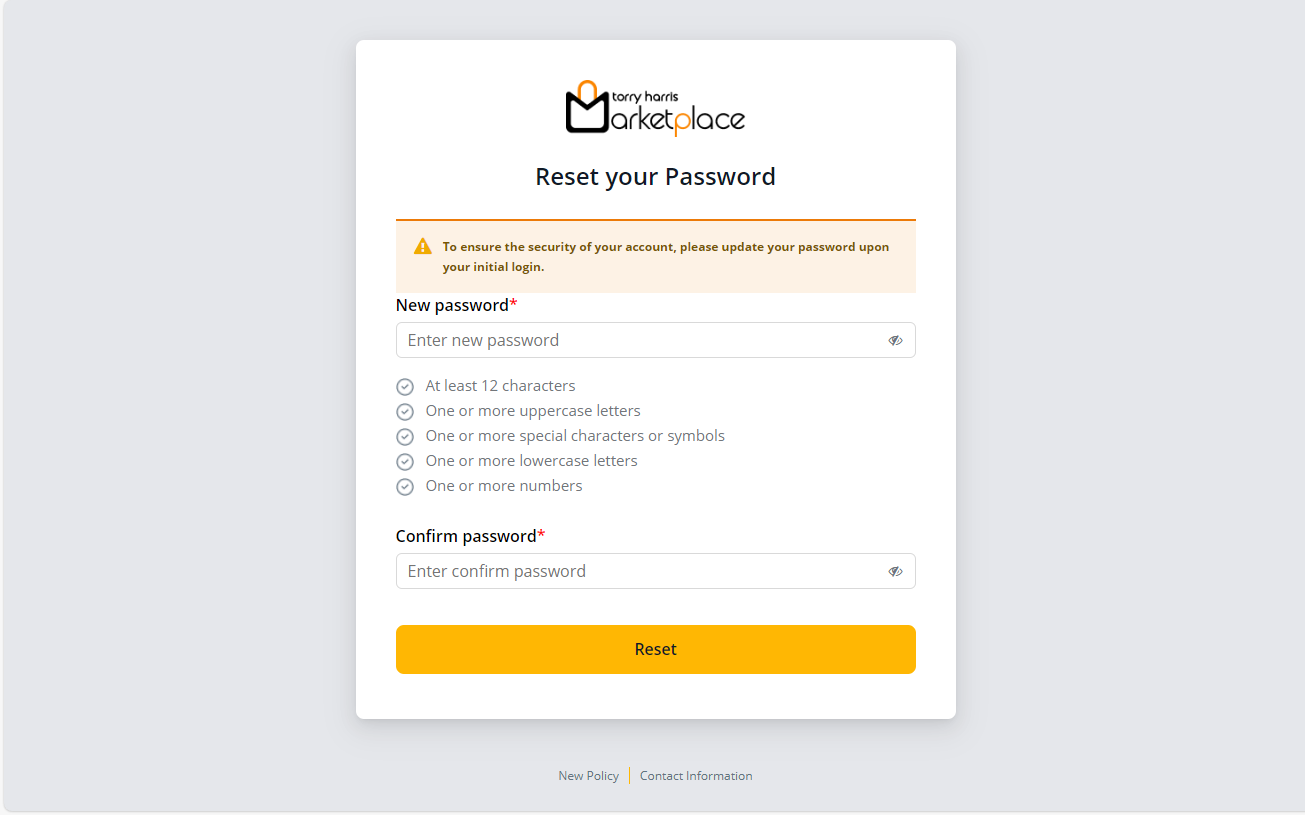The width and height of the screenshot is (1305, 815).
Task: Click the "New password" field label
Action: pyautogui.click(x=452, y=305)
